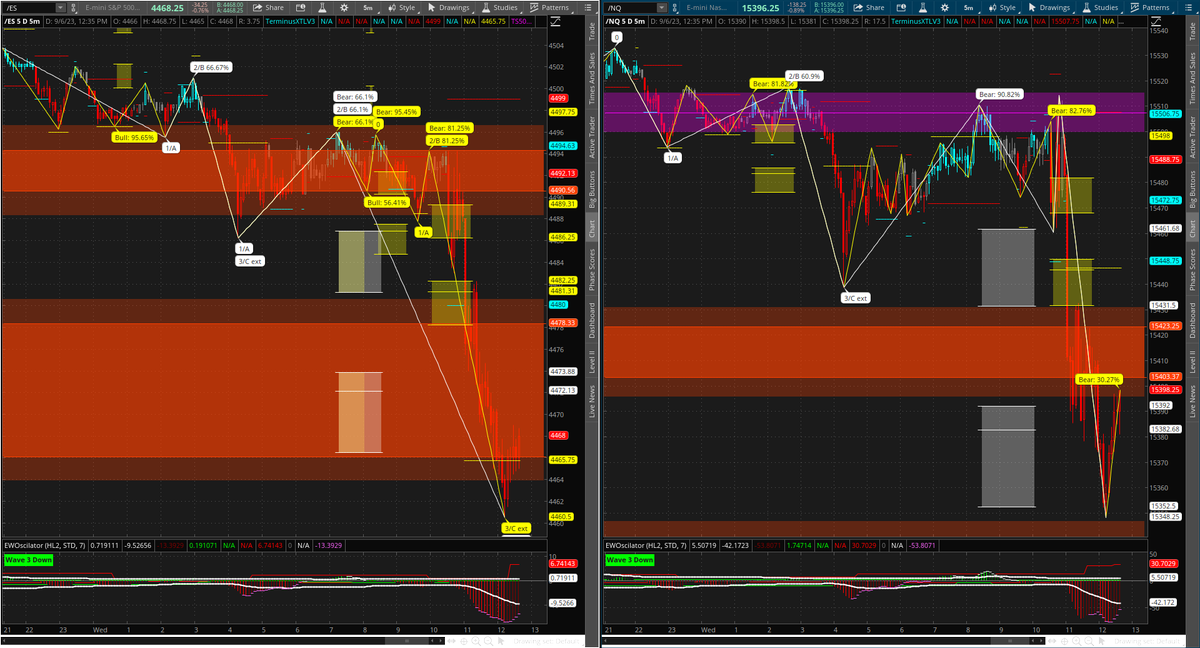Viewport: 1200px width, 648px height.
Task: Click the 'Bear: 95.45%' label on /ES chart
Action: tap(399, 112)
